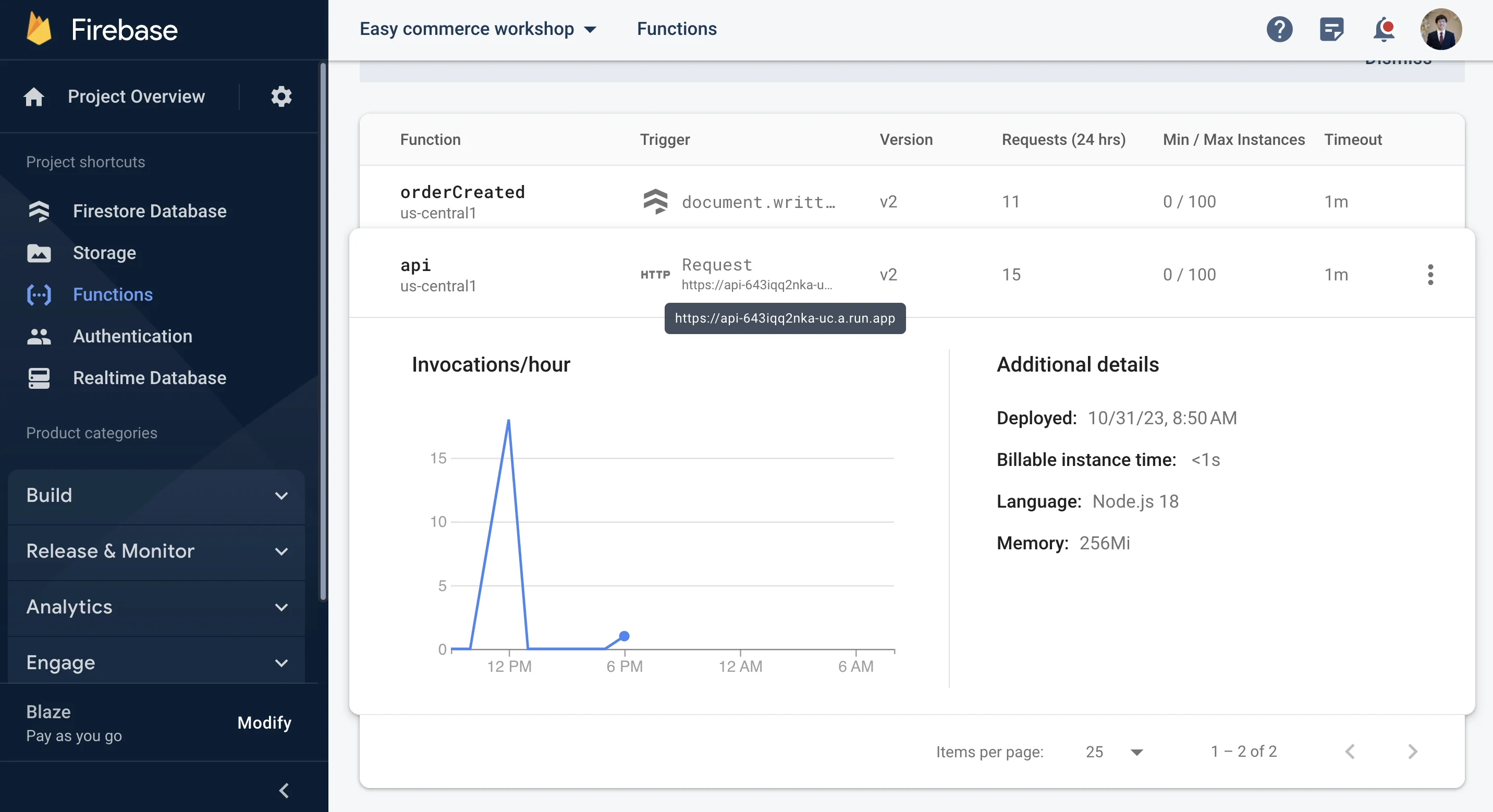
Task: Click the api function name
Action: click(x=415, y=265)
